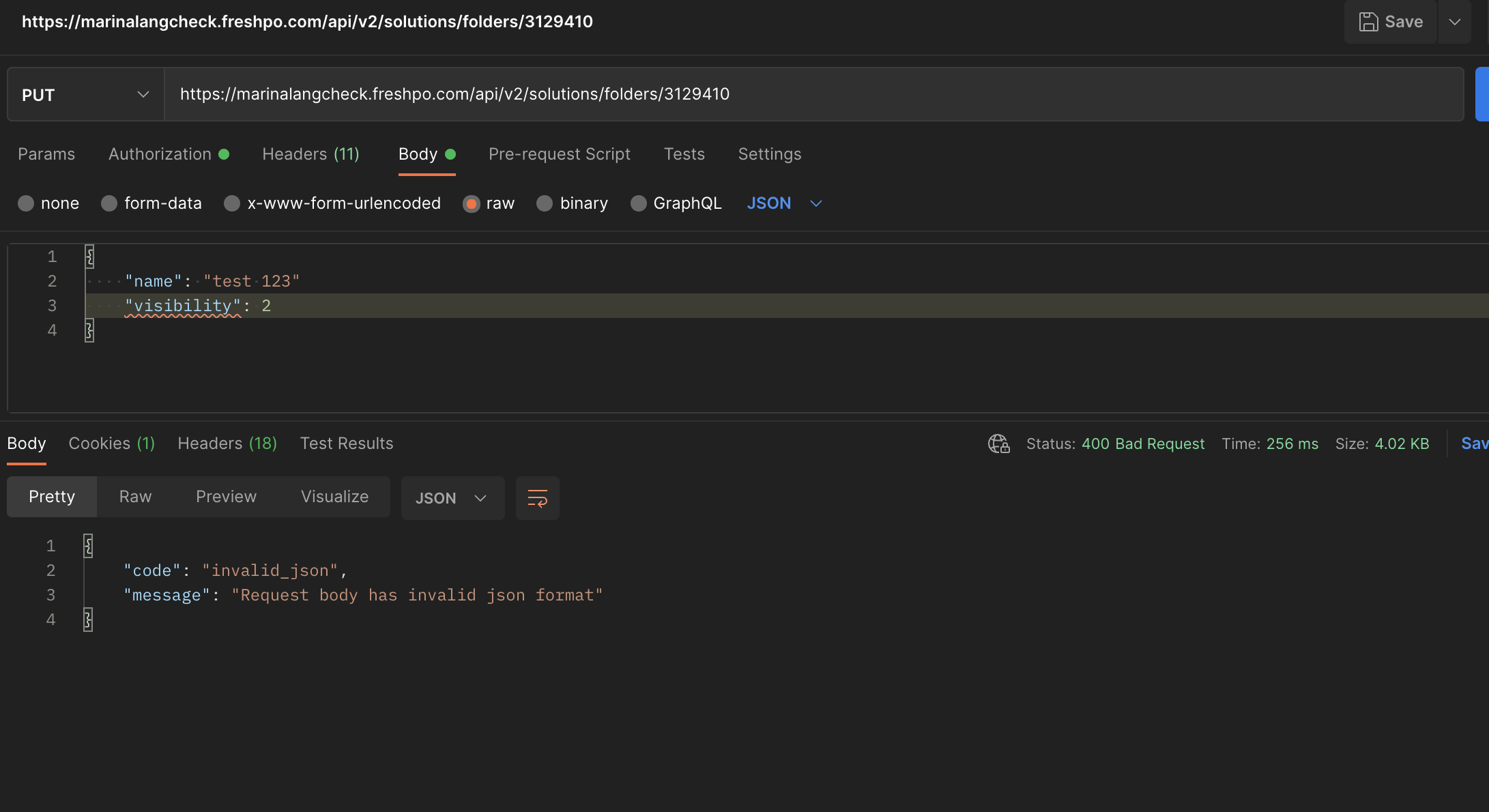Click the Raw response view button
The image size is (1489, 812).
point(135,497)
